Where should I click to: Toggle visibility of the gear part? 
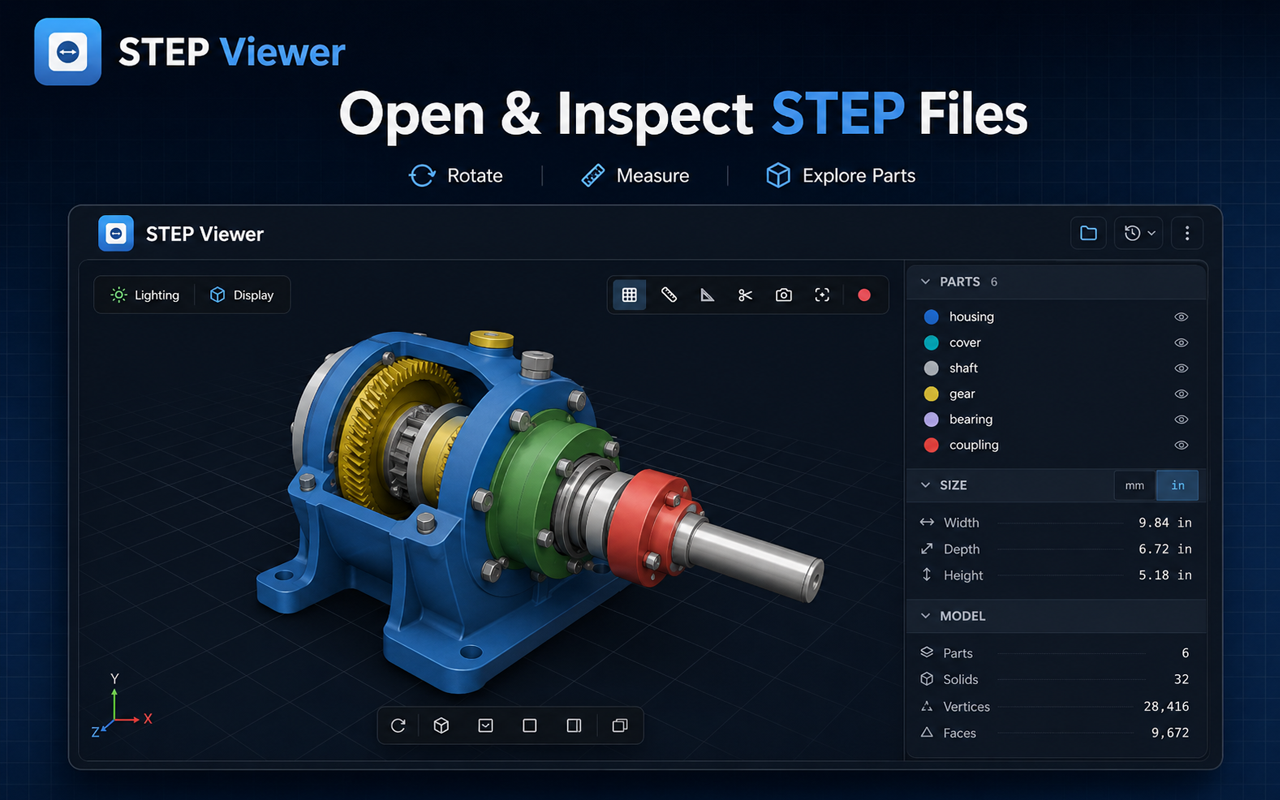1181,394
